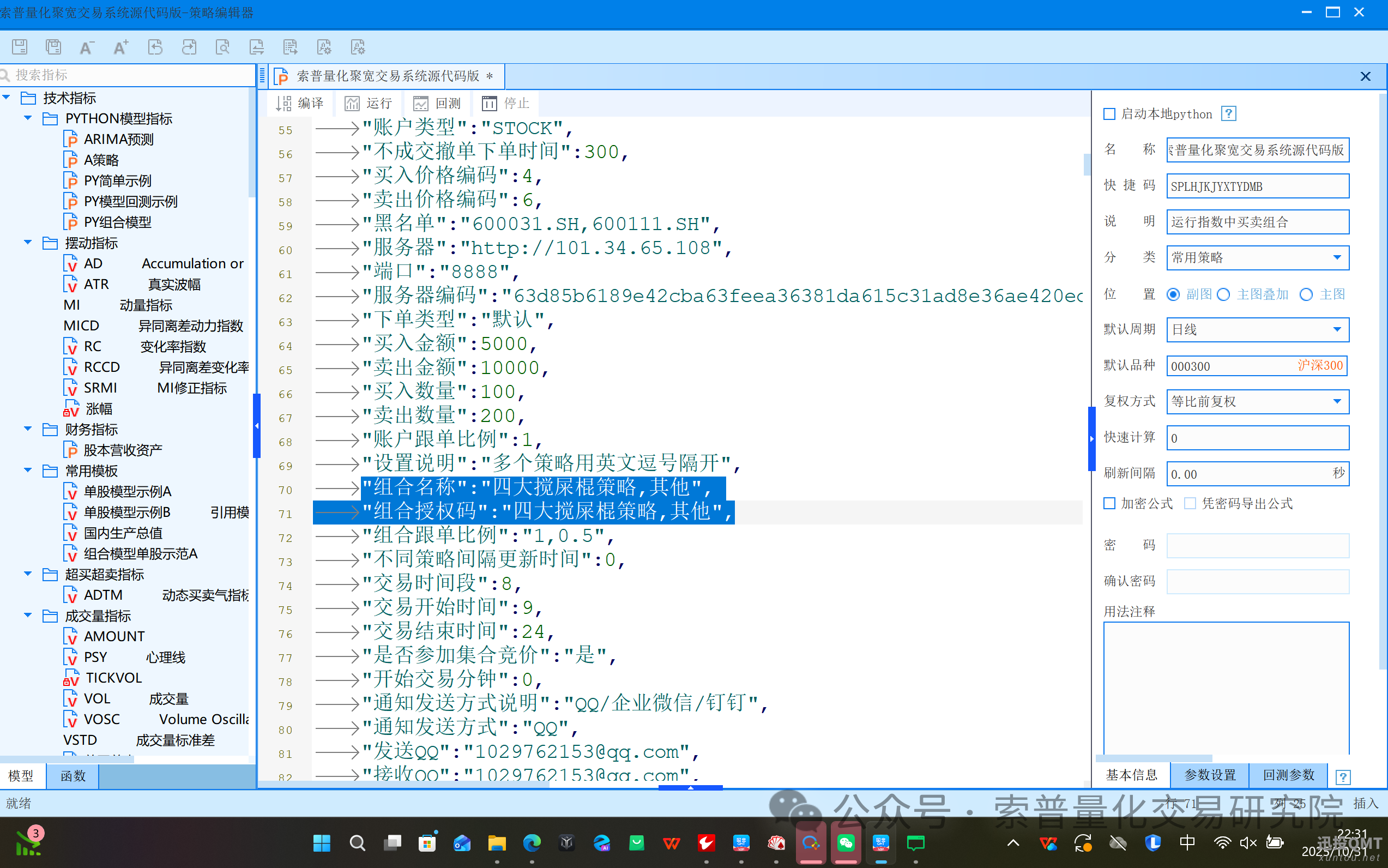Click the increase font size (A+) icon
The height and width of the screenshot is (868, 1388).
pos(120,46)
